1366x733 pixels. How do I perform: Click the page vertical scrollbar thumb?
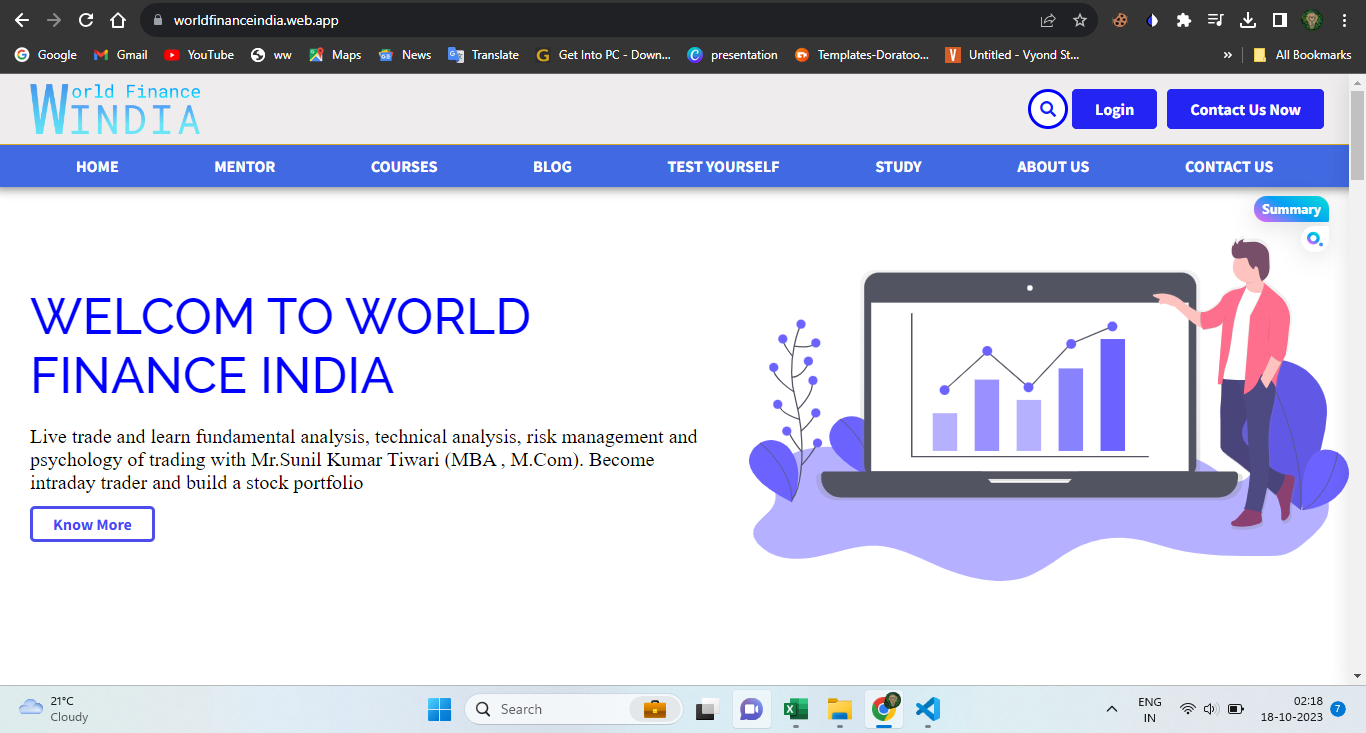[x=1357, y=135]
